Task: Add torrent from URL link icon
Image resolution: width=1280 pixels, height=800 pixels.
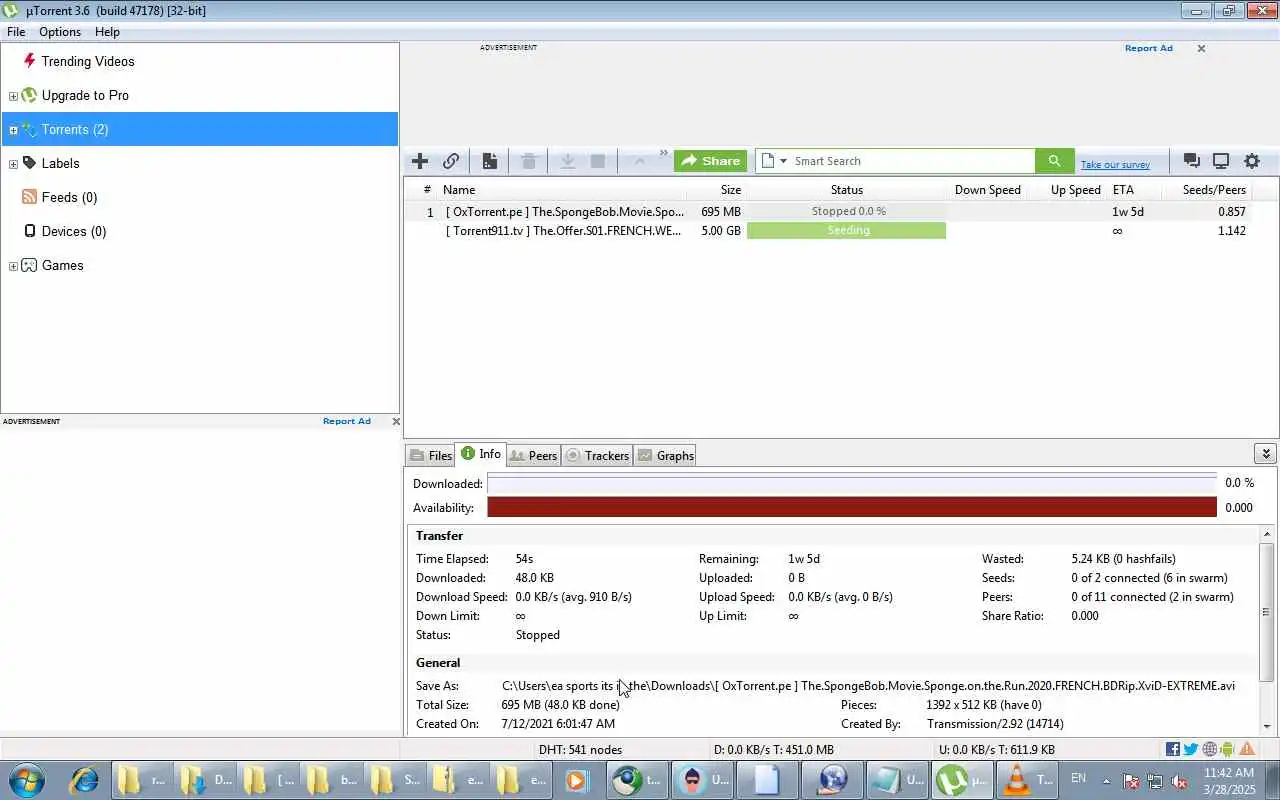Action: pyautogui.click(x=451, y=161)
